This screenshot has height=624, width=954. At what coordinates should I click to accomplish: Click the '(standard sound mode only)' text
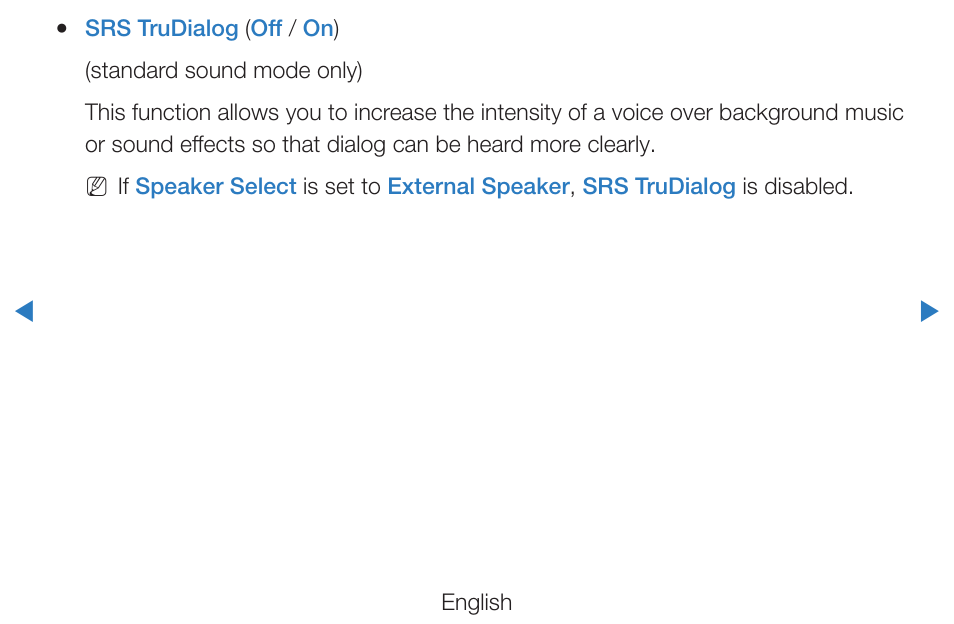(x=224, y=71)
